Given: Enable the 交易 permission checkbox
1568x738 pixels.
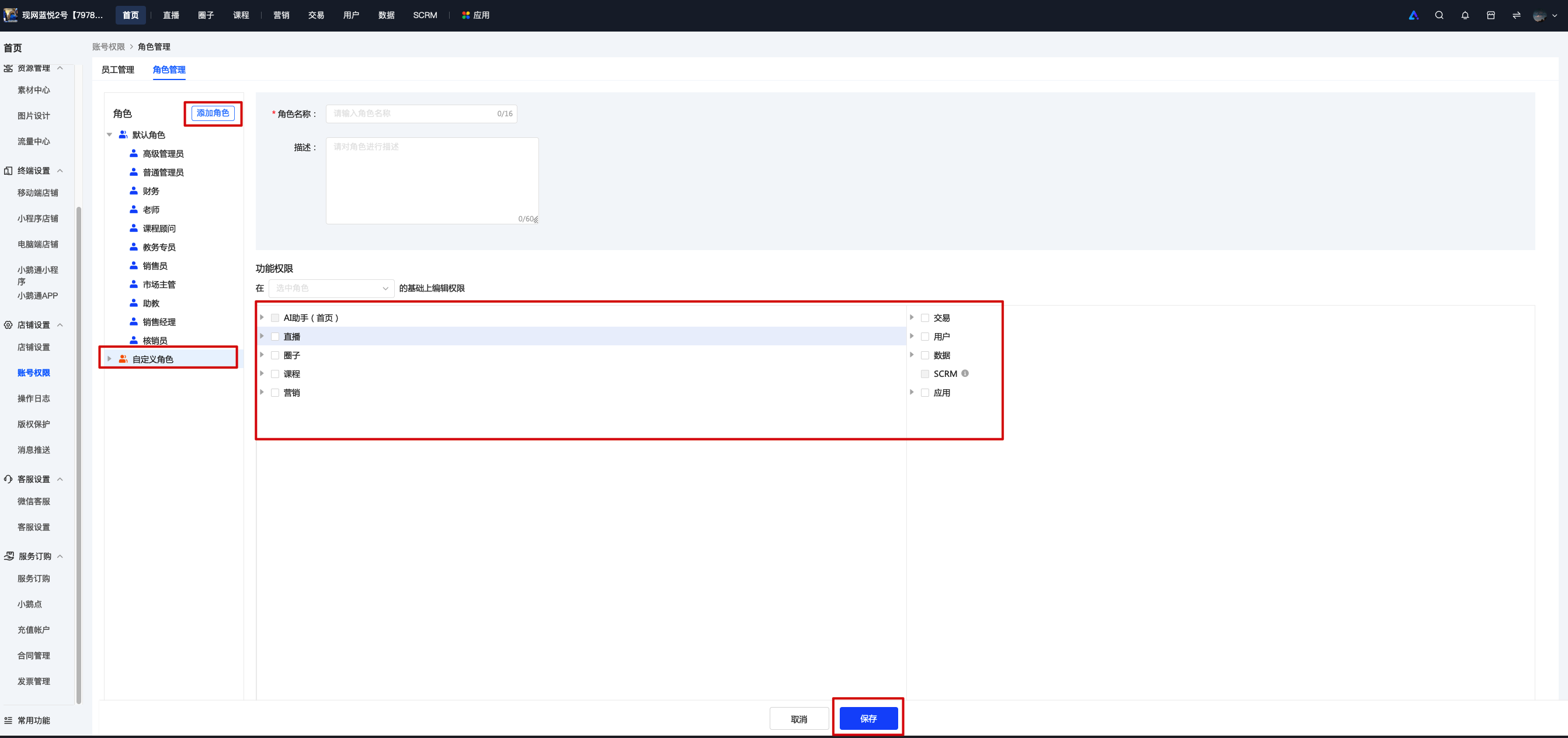Looking at the screenshot, I should click(x=924, y=318).
